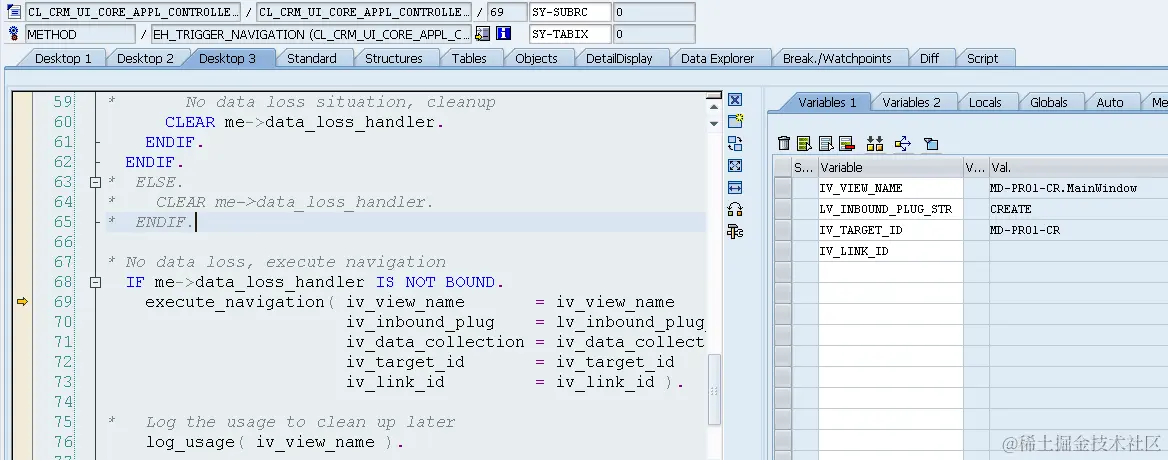The height and width of the screenshot is (460, 1168).
Task: Click execute_navigation on line 69
Action: pyautogui.click(x=235, y=301)
